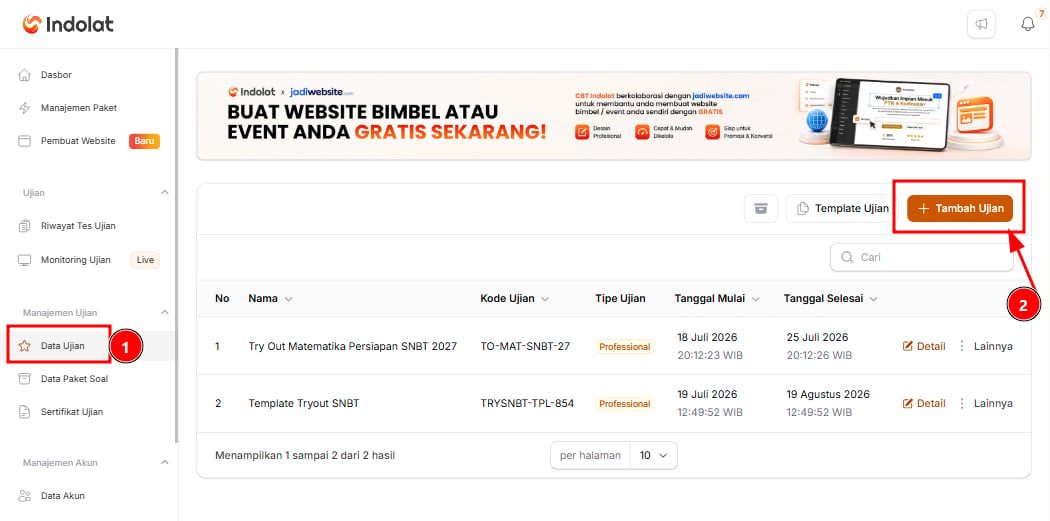Click the edit icon for Try Out Matematika row
The width and height of the screenshot is (1050, 521).
(908, 346)
